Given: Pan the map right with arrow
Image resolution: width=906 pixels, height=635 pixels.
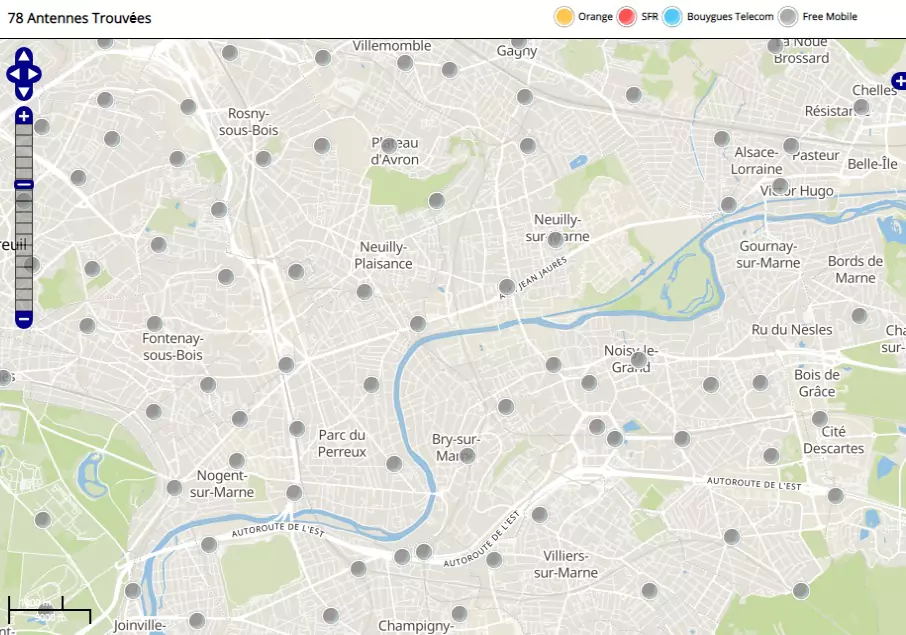Looking at the screenshot, I should click(36, 74).
